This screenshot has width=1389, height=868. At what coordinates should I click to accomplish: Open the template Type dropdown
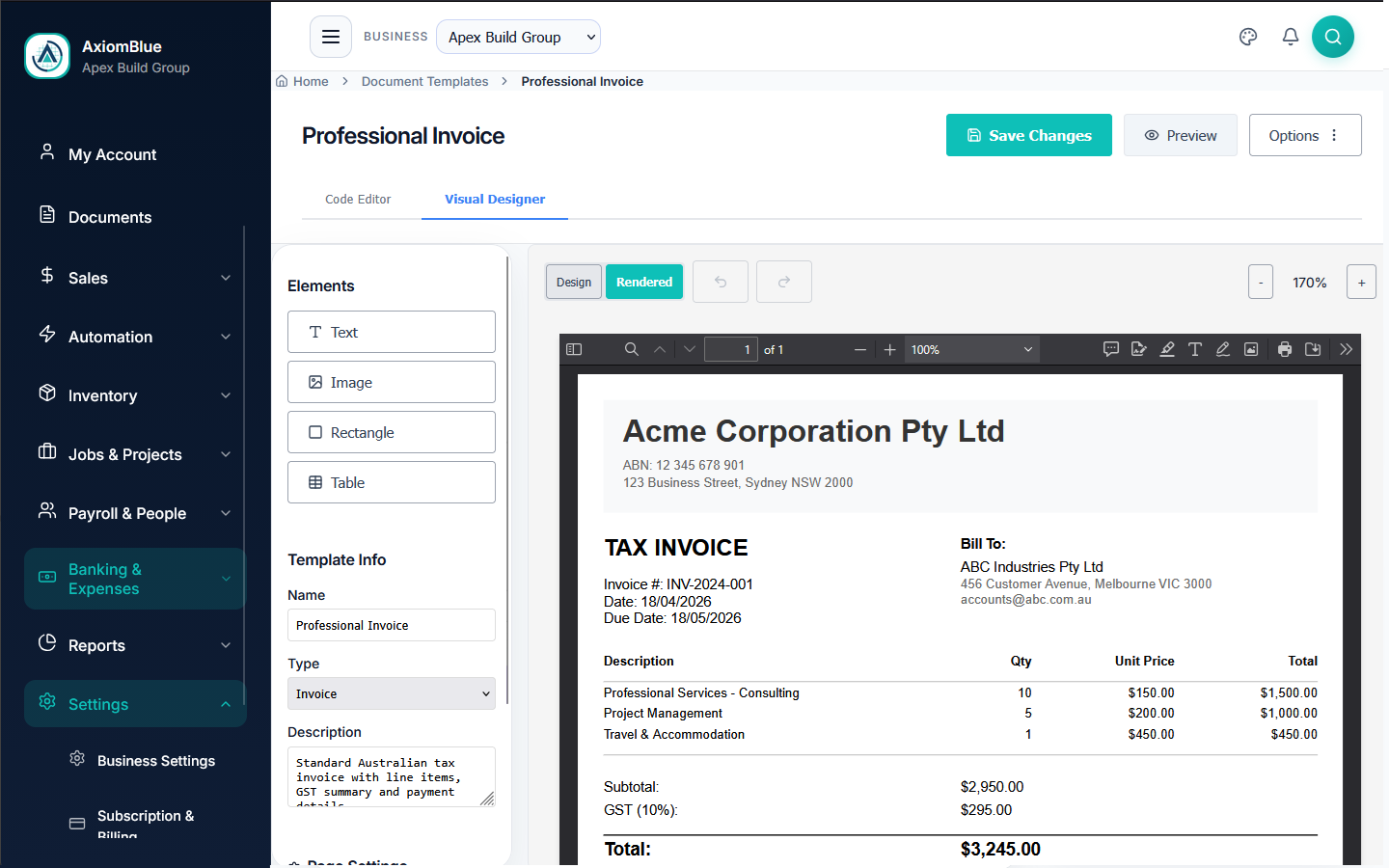391,693
